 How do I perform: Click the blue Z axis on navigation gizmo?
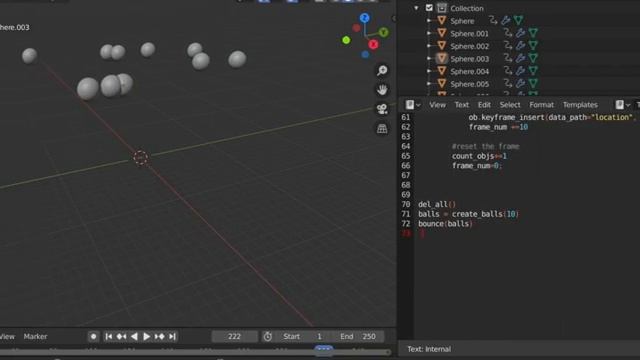coord(364,18)
